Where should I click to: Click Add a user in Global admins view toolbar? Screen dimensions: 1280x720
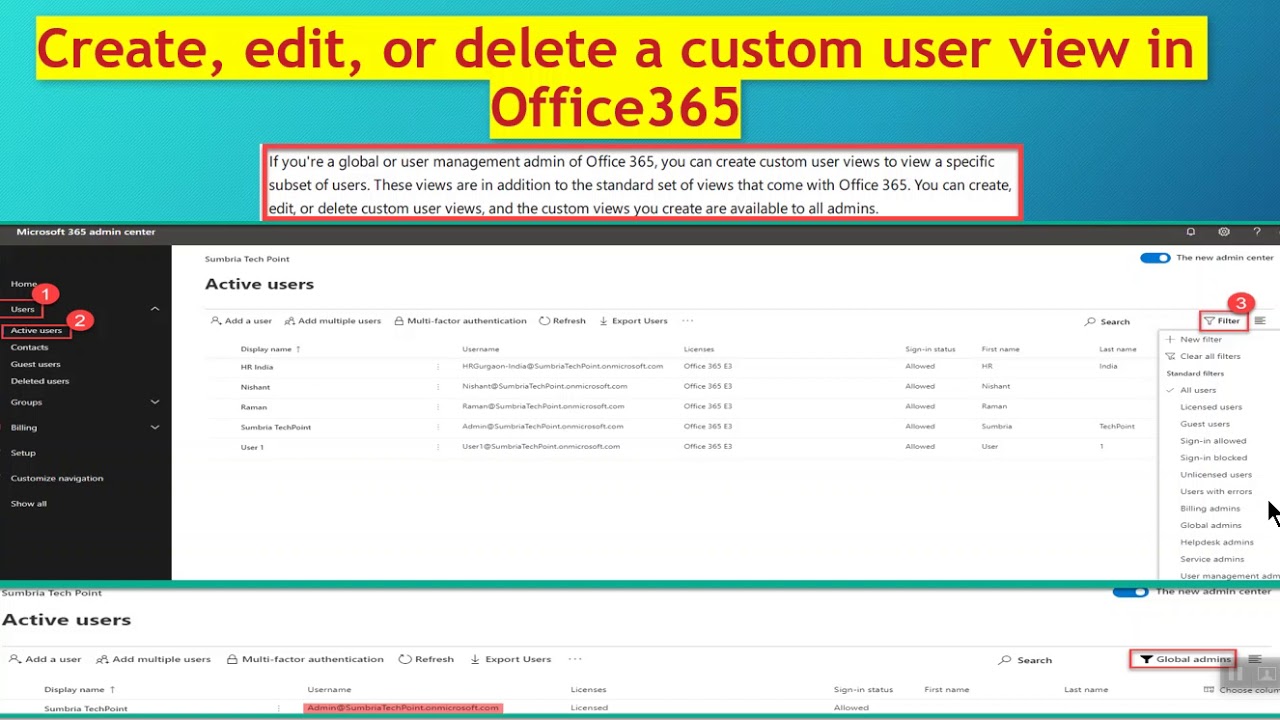[45, 659]
